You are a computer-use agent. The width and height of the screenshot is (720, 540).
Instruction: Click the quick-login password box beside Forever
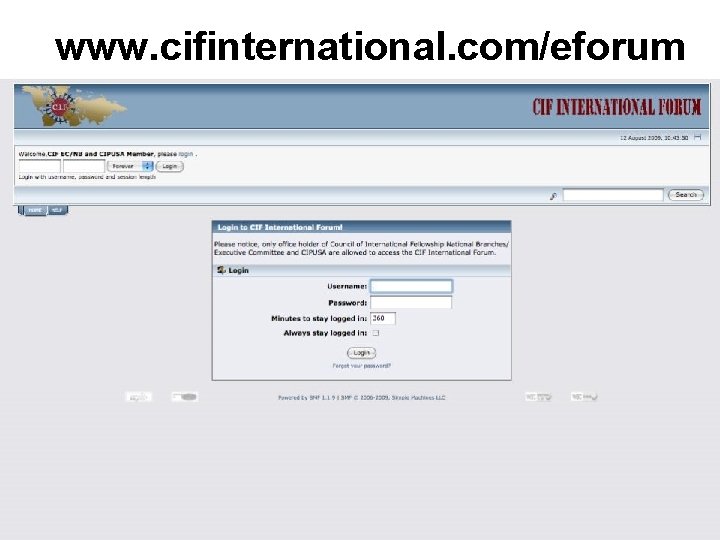pyautogui.click(x=84, y=166)
